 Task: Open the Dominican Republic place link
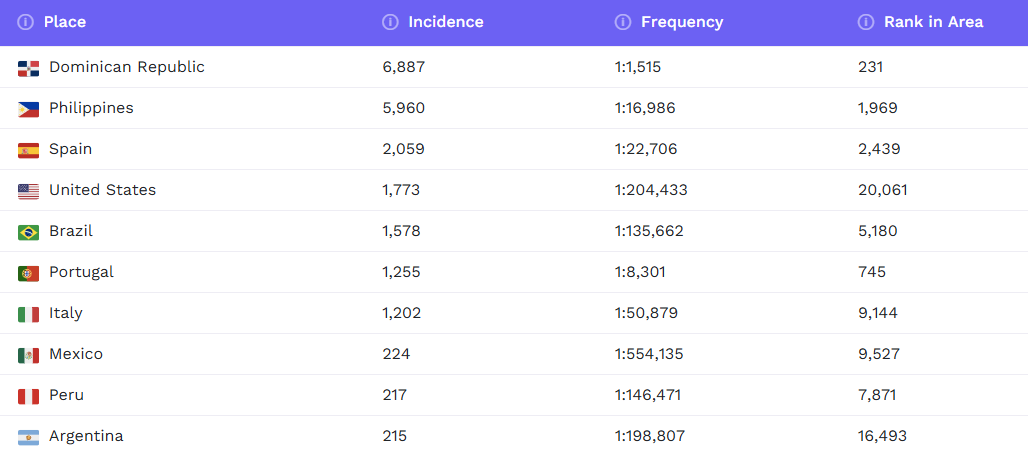pyautogui.click(x=127, y=67)
